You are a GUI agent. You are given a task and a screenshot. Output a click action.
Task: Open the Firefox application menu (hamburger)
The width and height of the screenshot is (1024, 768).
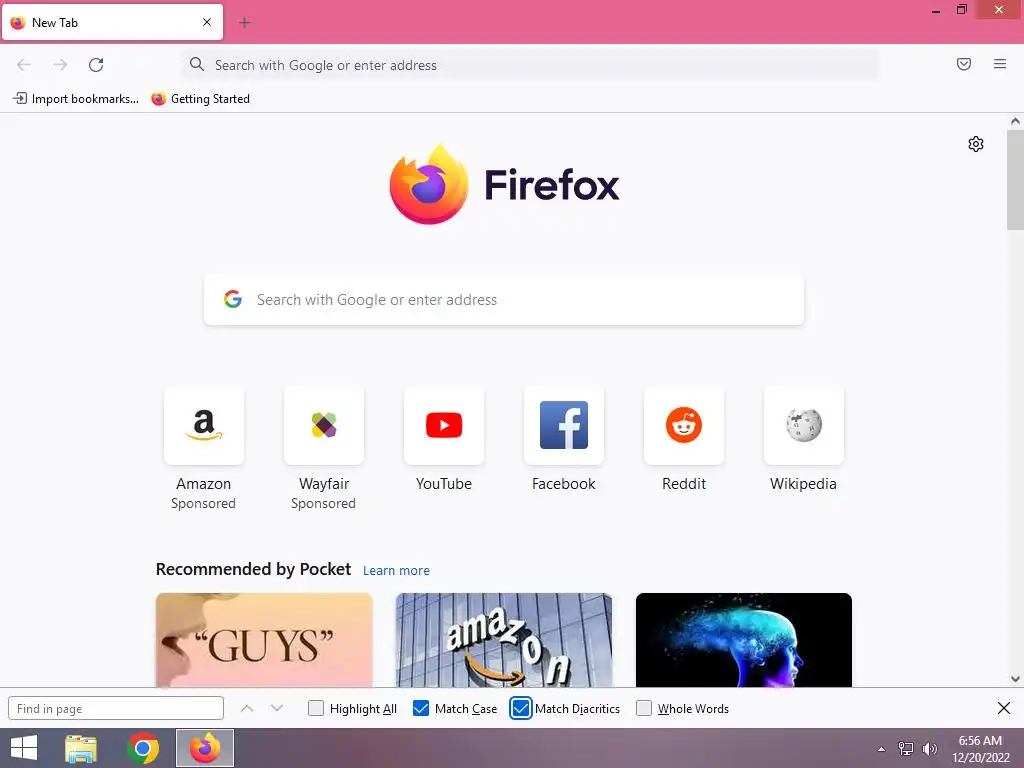click(x=1000, y=64)
